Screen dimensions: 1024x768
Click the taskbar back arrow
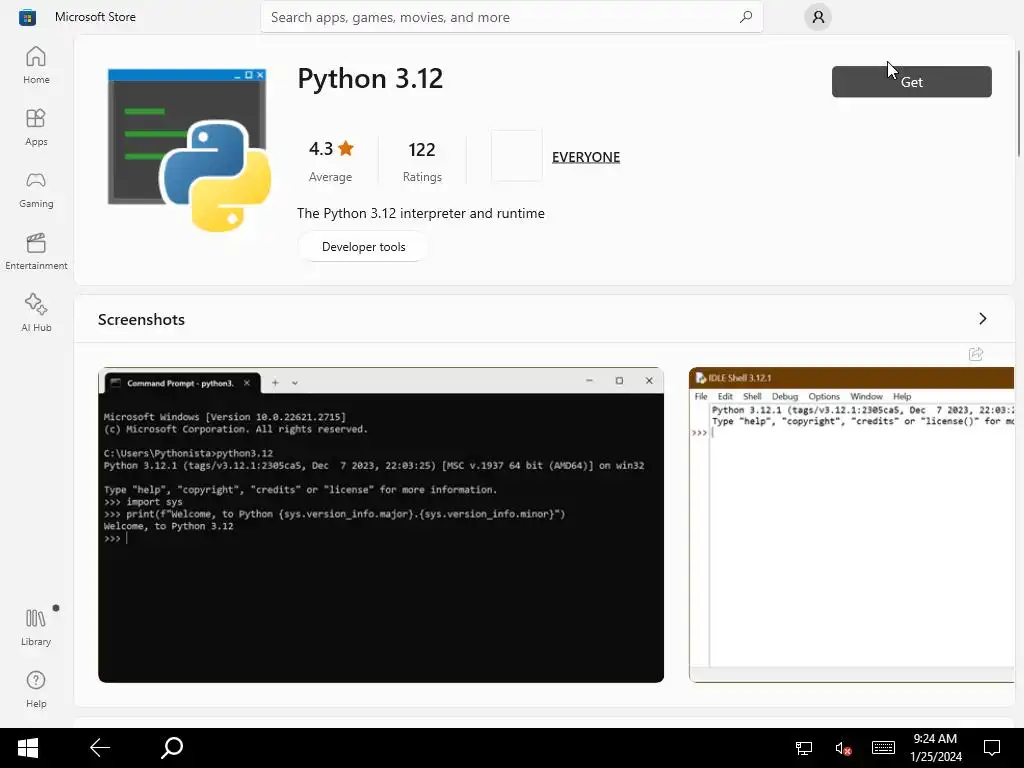click(100, 748)
